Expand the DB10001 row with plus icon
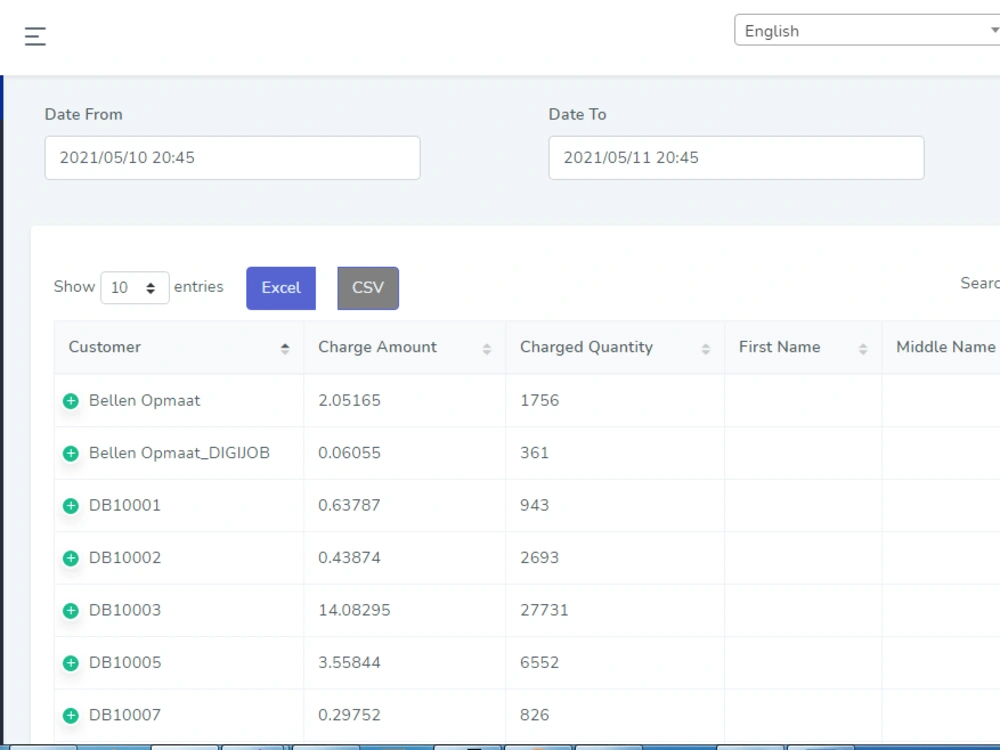 [71, 506]
